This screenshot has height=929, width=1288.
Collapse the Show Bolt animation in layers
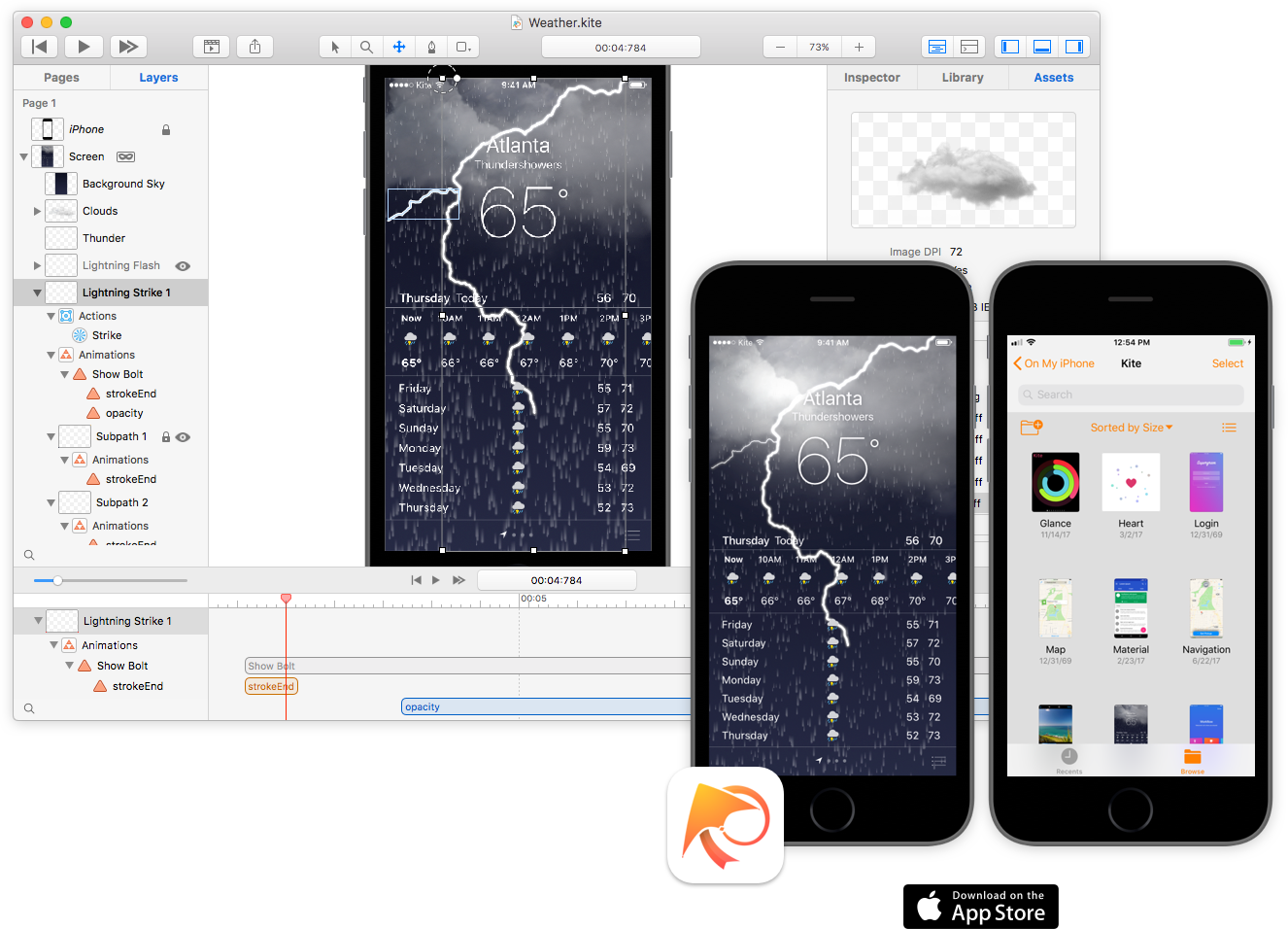point(64,374)
